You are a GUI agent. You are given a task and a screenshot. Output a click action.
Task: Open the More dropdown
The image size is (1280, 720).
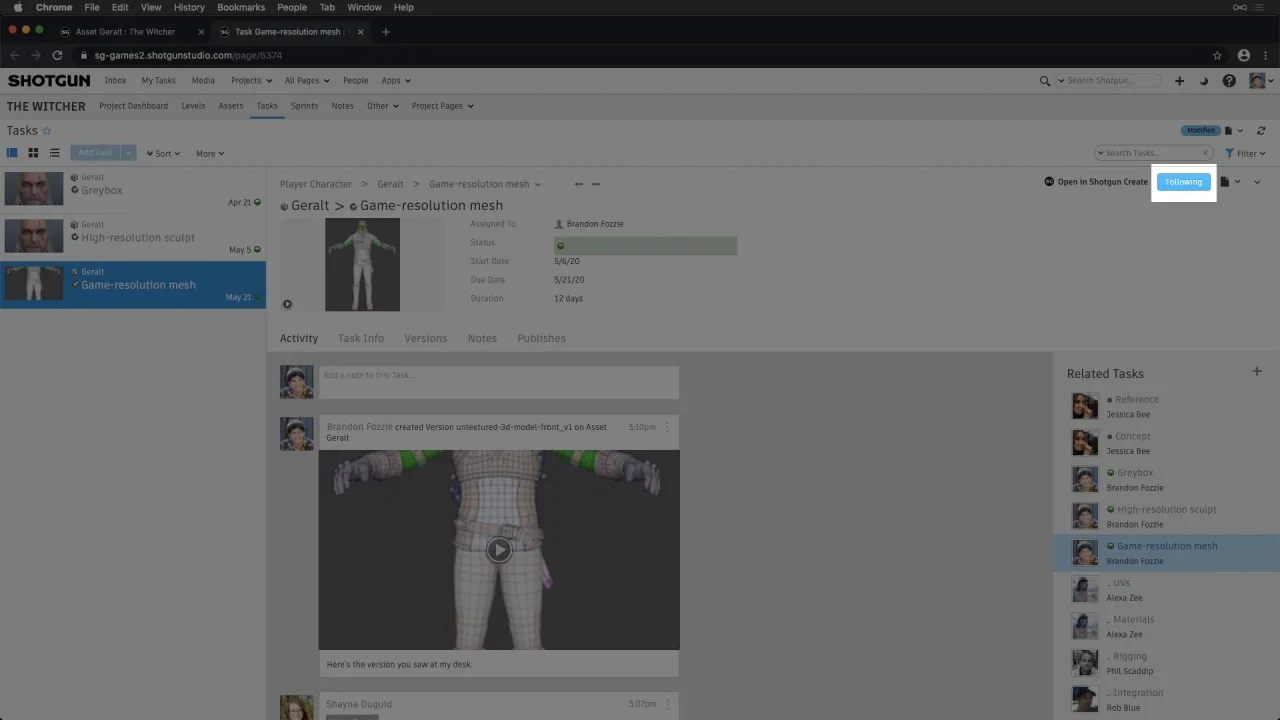click(x=210, y=153)
